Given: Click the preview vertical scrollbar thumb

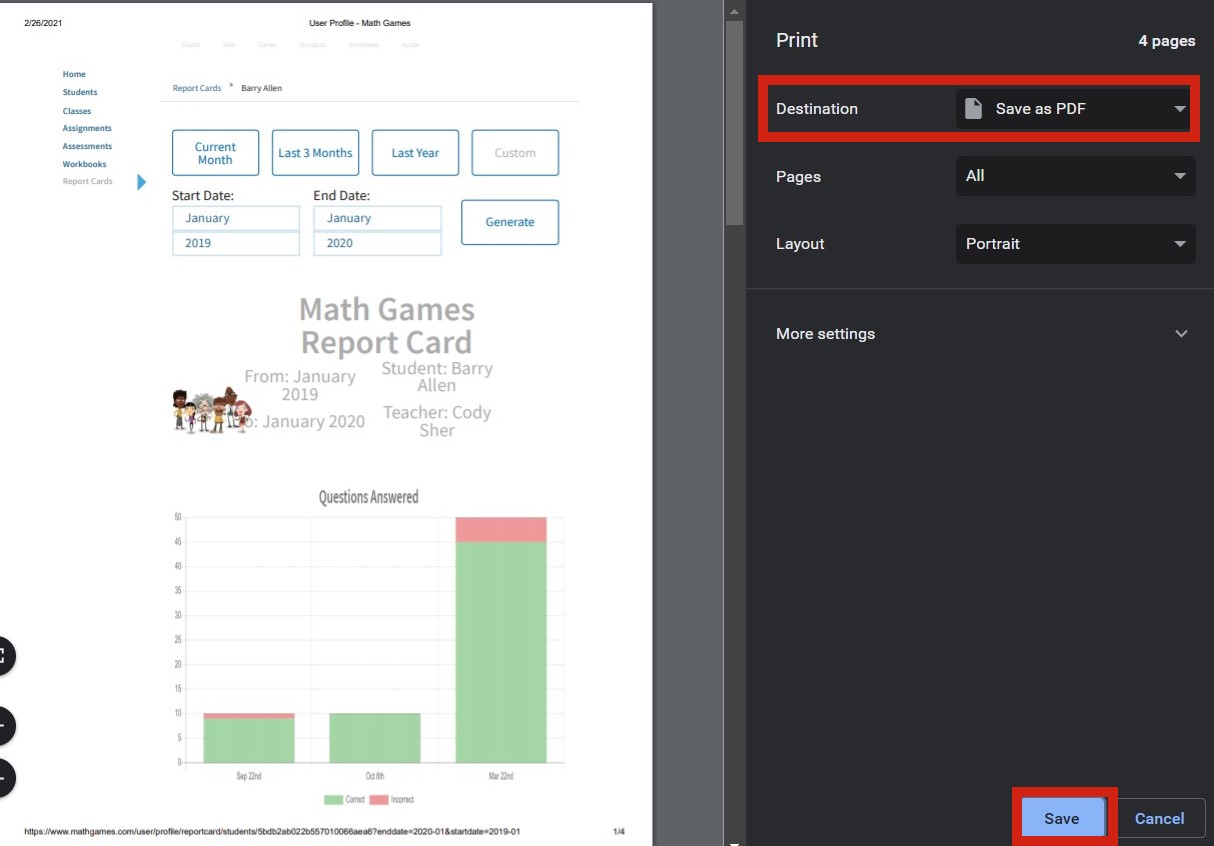Looking at the screenshot, I should [x=734, y=120].
